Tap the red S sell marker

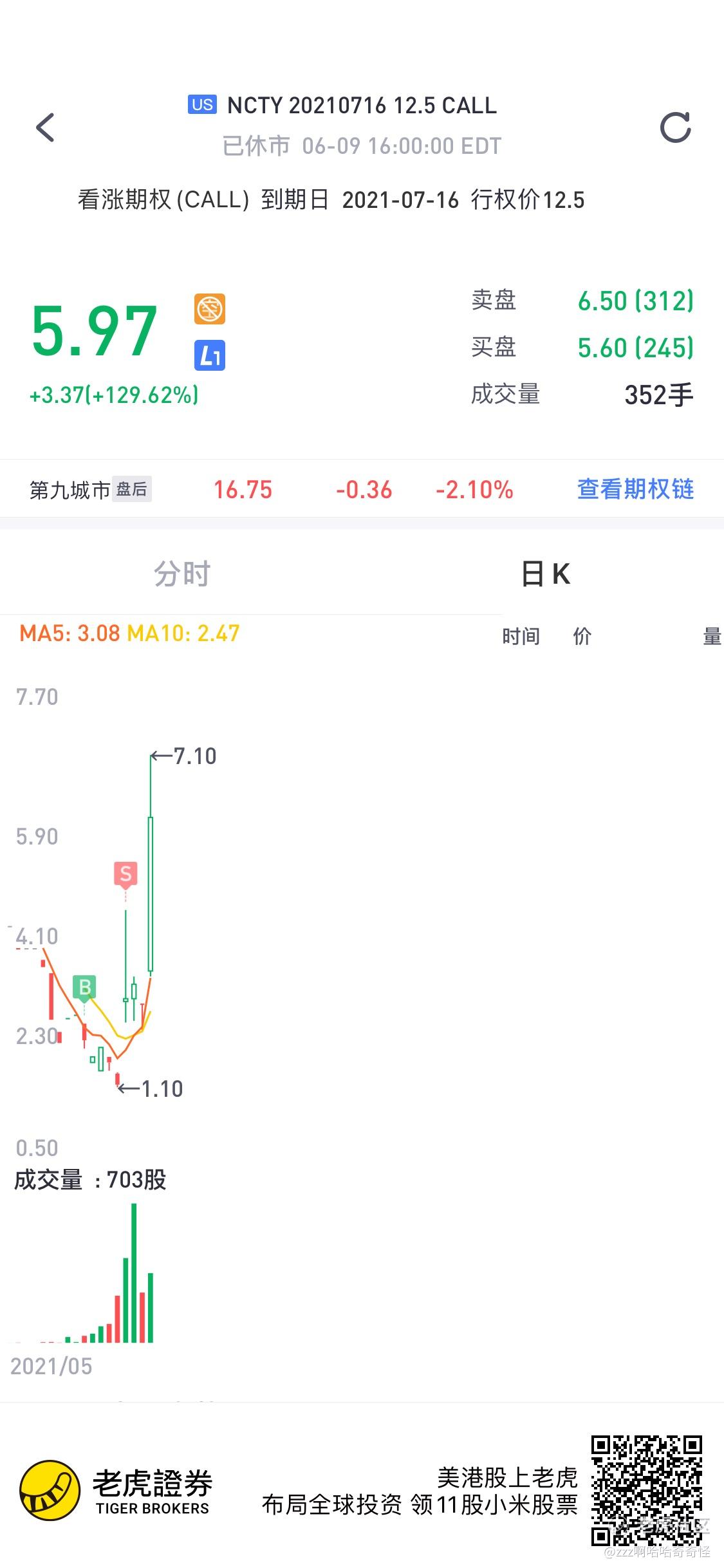125,874
